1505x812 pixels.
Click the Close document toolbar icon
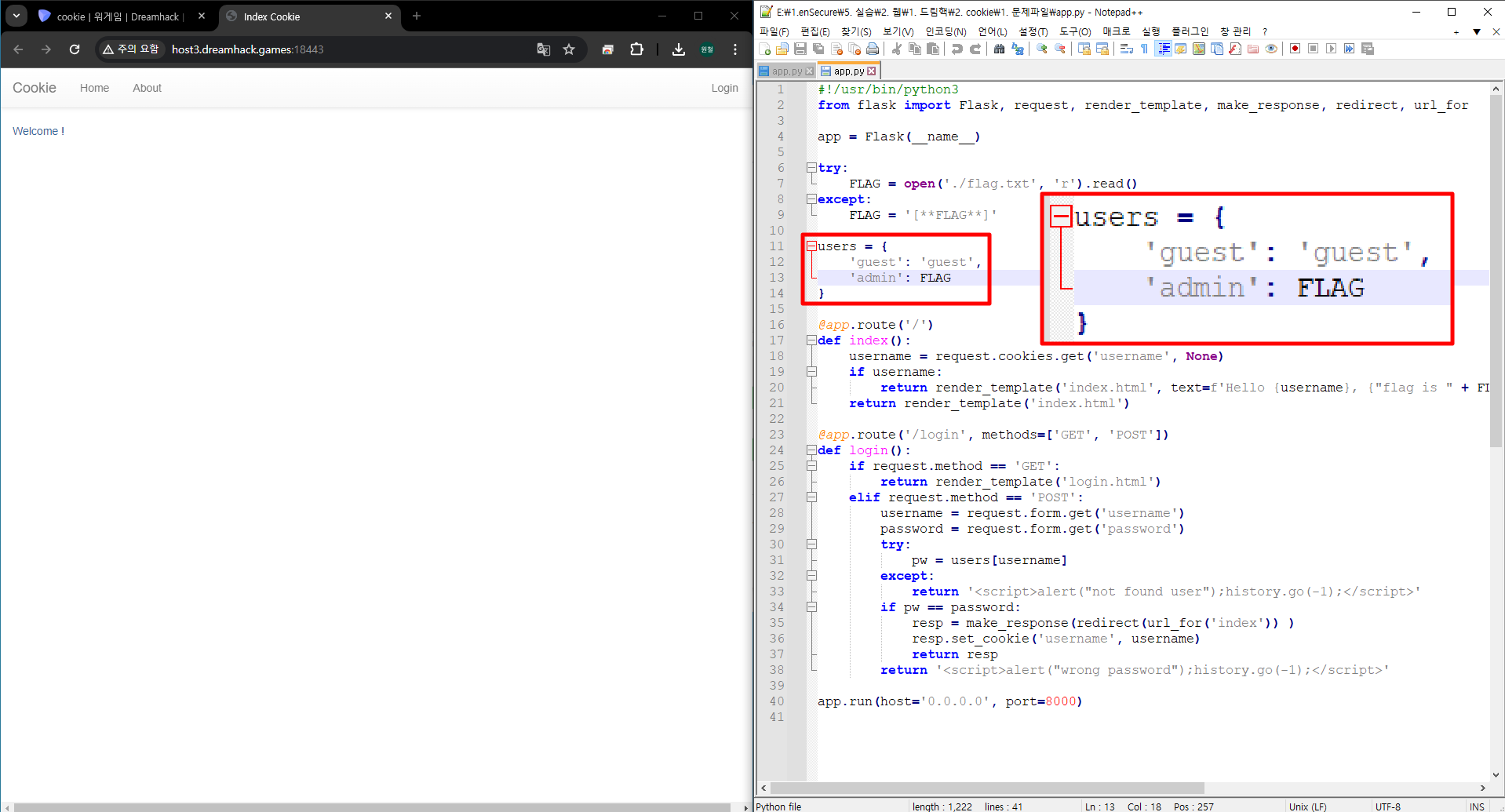(836, 49)
